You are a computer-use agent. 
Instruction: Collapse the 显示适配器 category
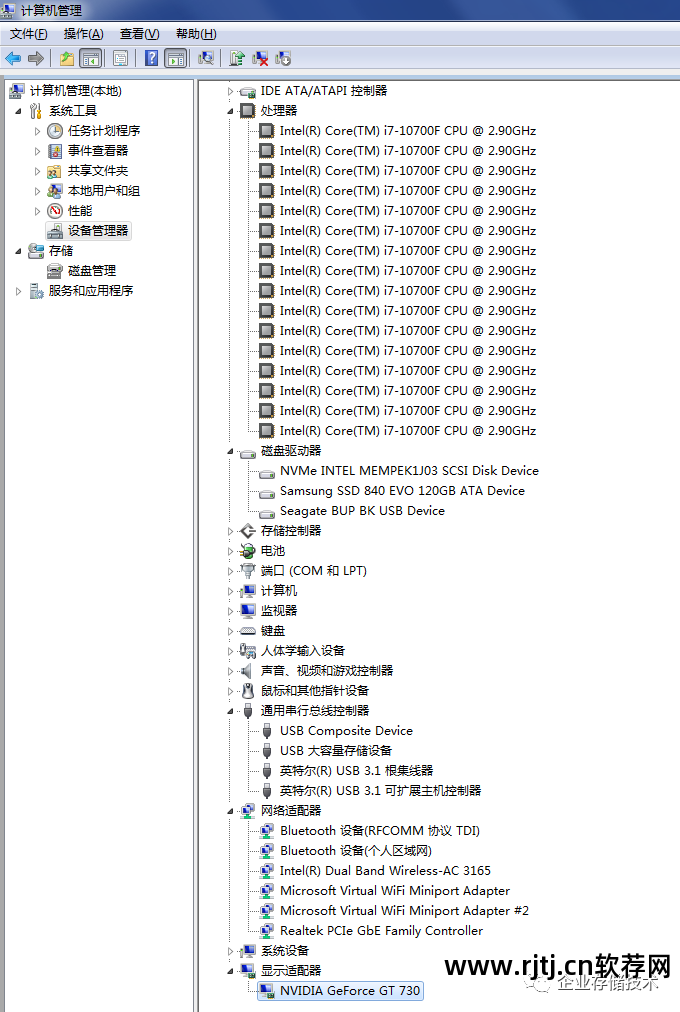pyautogui.click(x=231, y=972)
